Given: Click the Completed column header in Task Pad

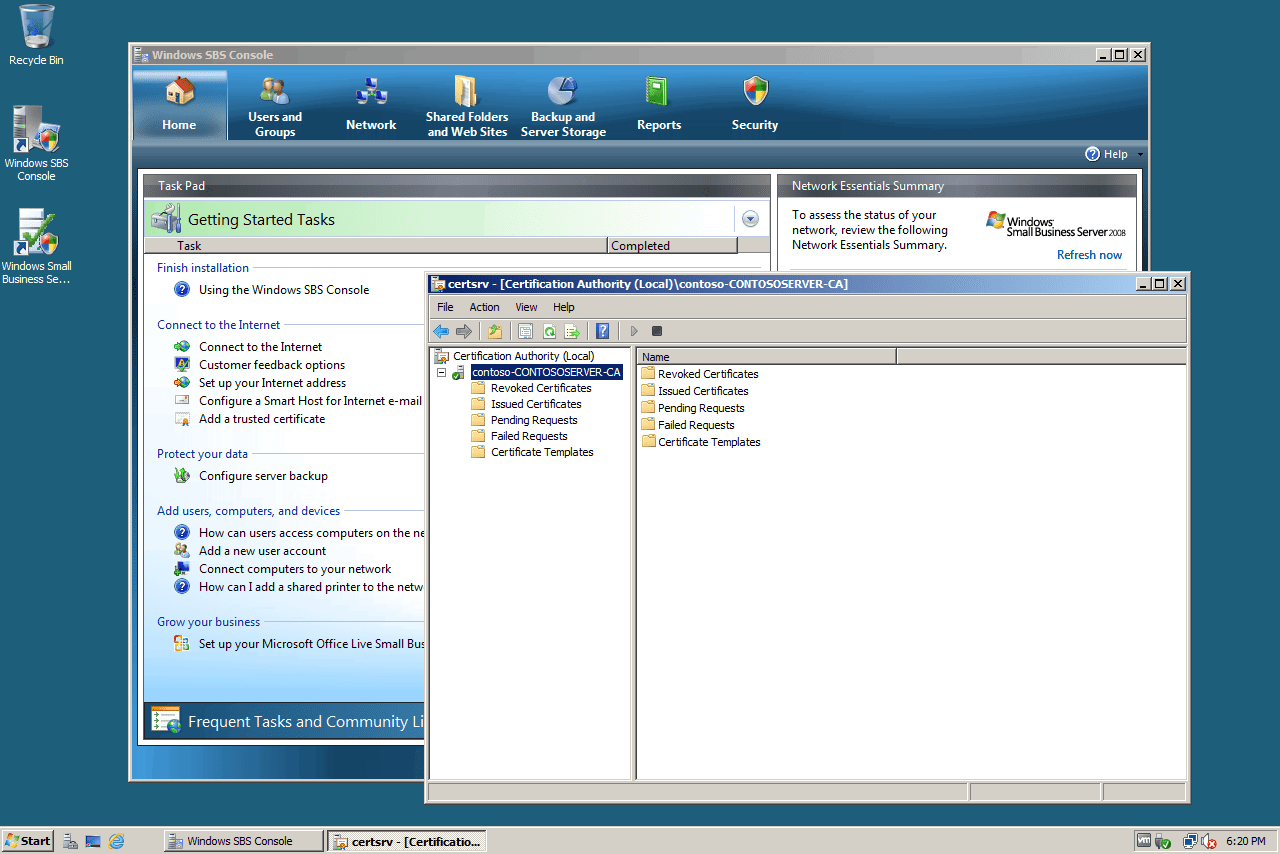Looking at the screenshot, I should [x=672, y=246].
